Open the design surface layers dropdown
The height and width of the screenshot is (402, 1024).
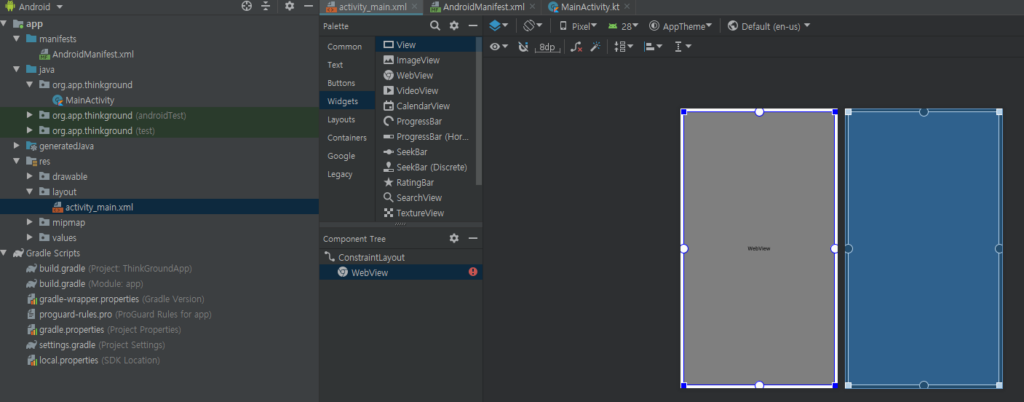pyautogui.click(x=499, y=26)
